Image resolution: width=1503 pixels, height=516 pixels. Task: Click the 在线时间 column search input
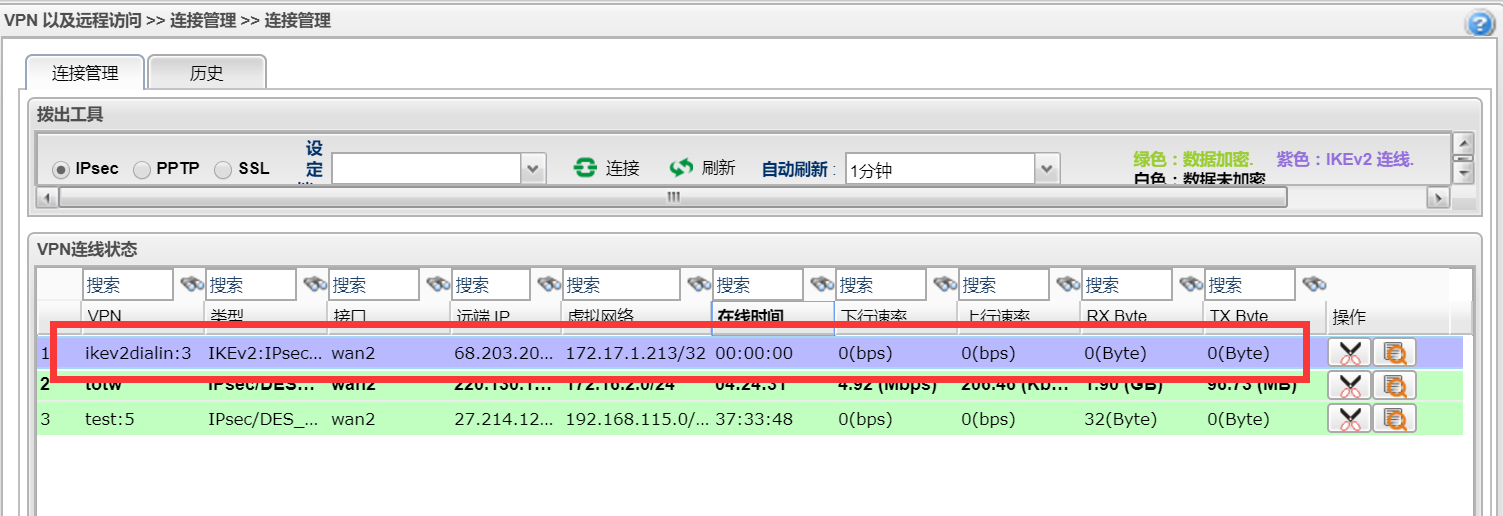[758, 285]
